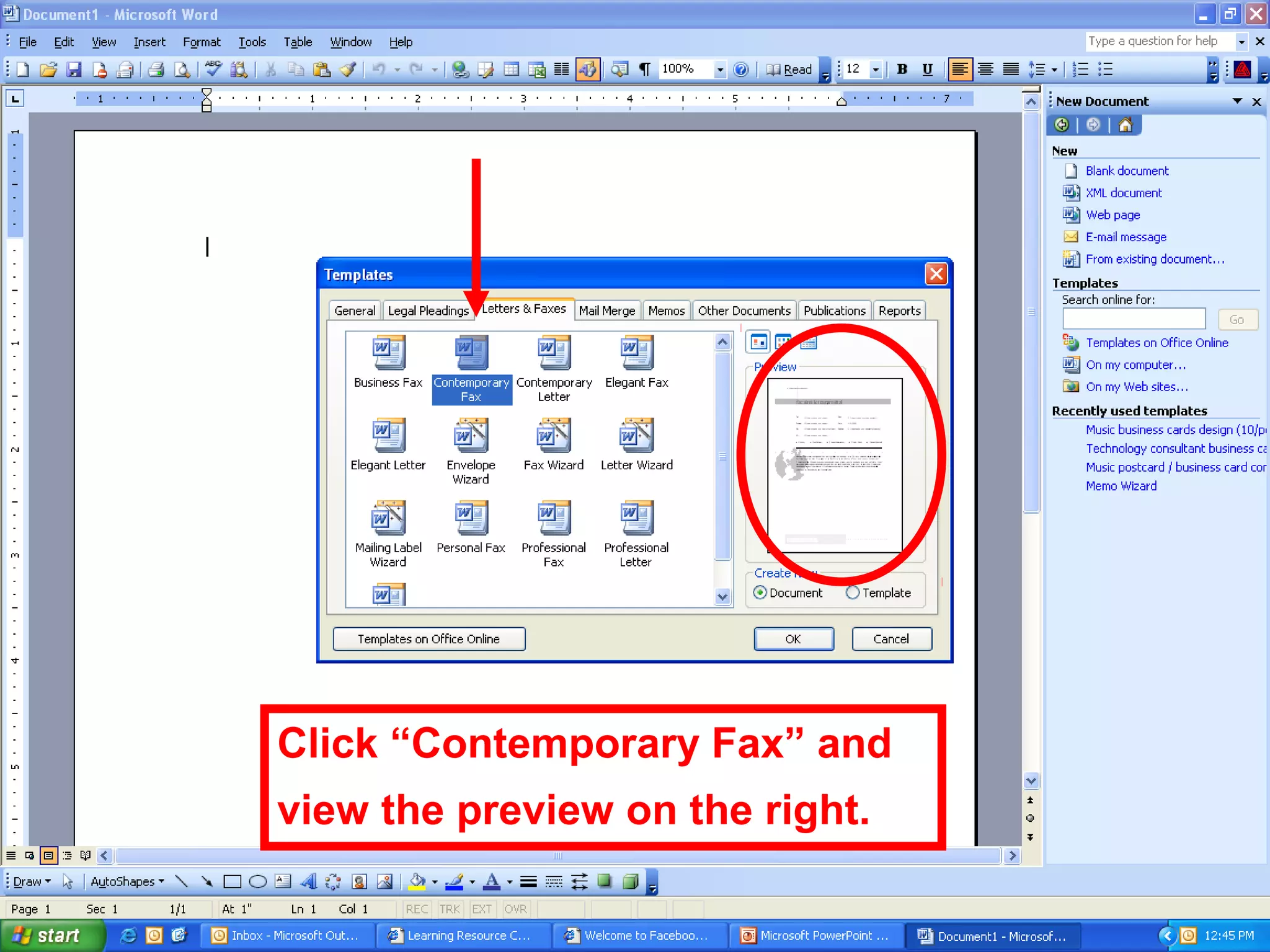Open the Line Color dropdown arrow

point(473,881)
